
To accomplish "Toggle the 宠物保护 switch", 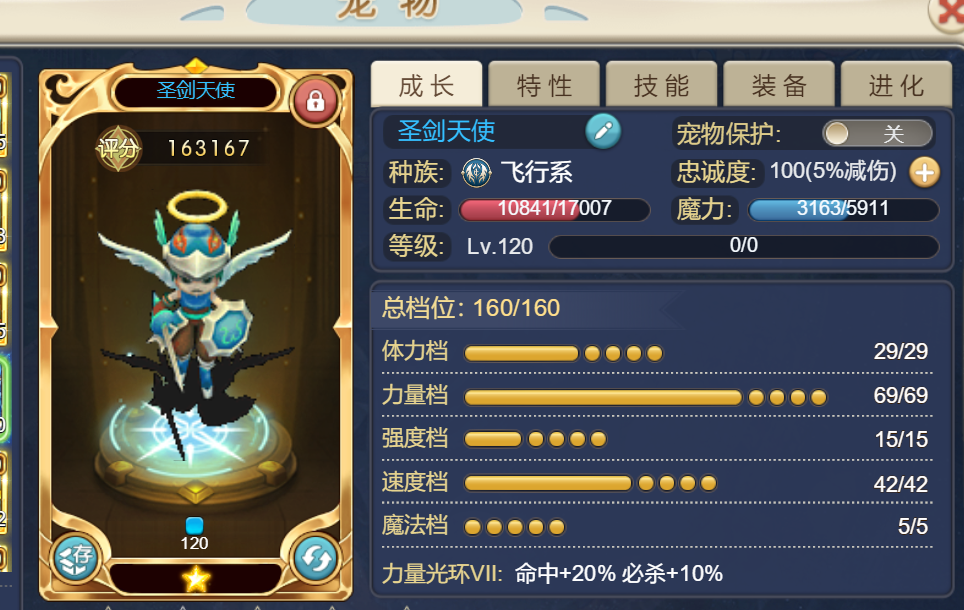I will click(877, 133).
